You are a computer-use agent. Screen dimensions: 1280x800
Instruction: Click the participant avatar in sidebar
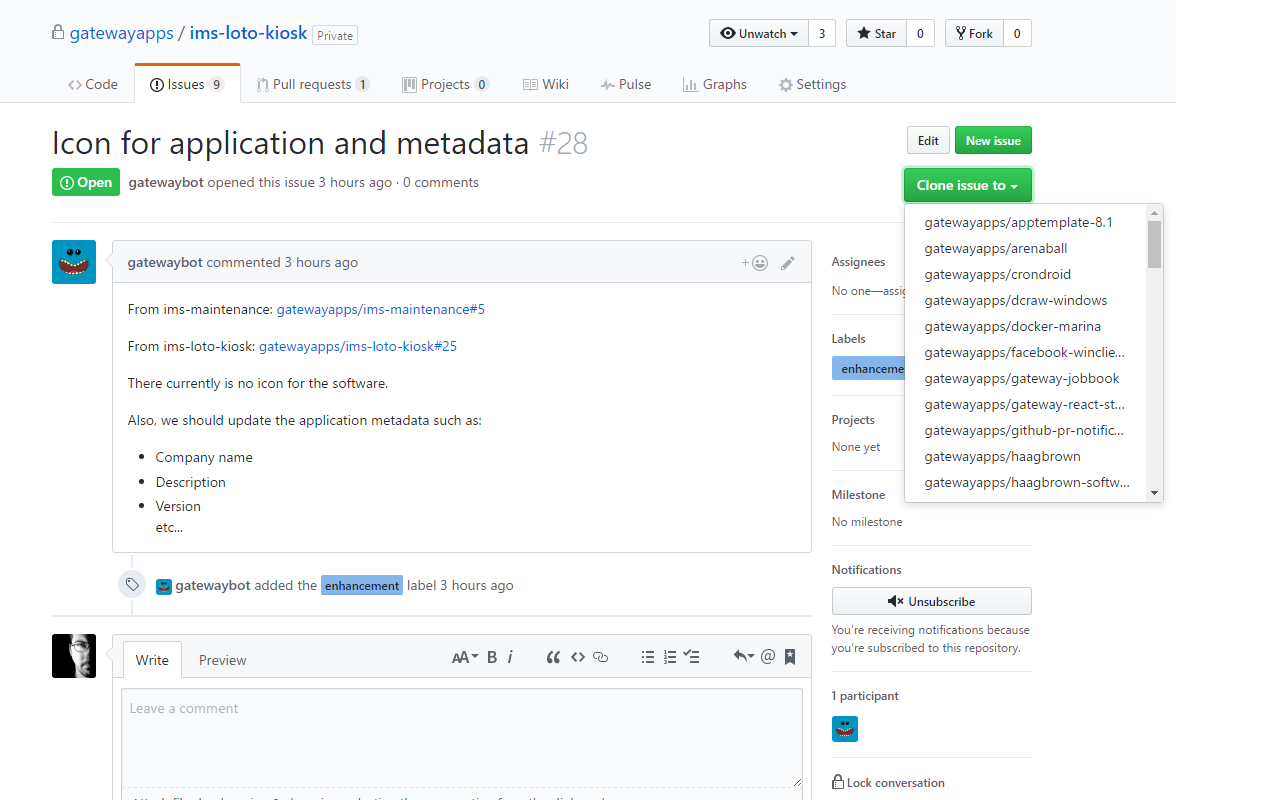pos(845,729)
